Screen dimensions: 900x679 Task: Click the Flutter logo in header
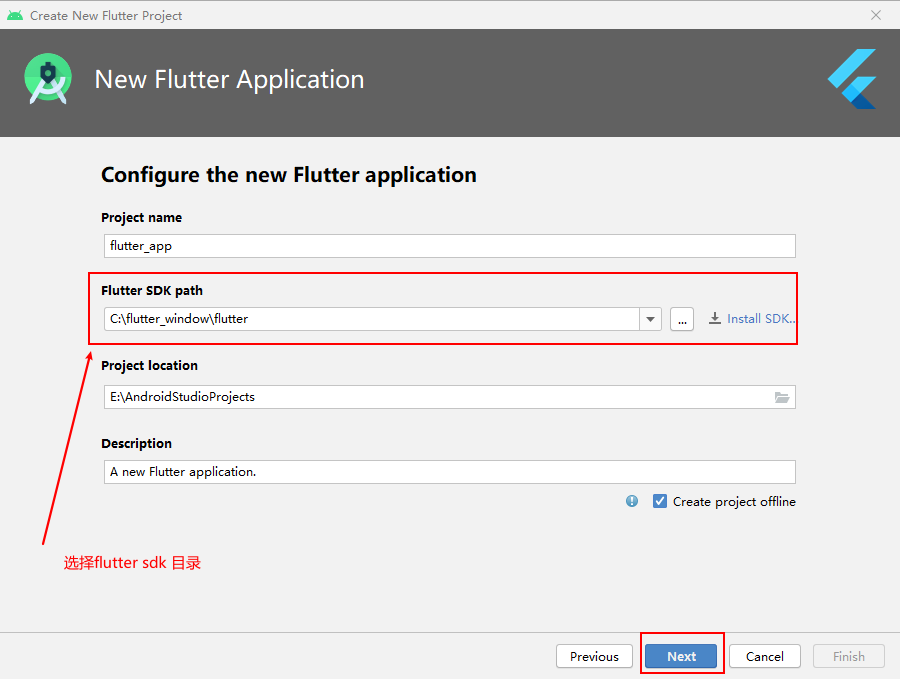[852, 79]
